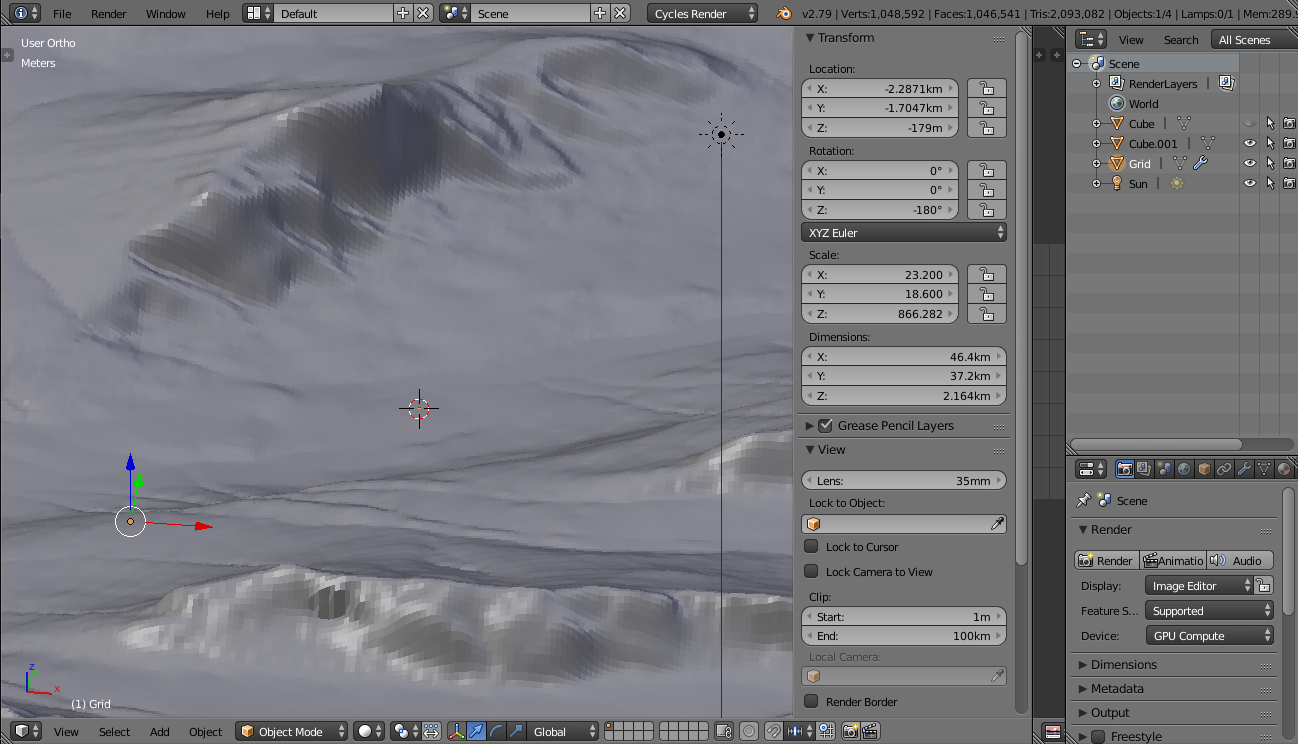Click the Render button
This screenshot has height=744, width=1298.
[1107, 560]
